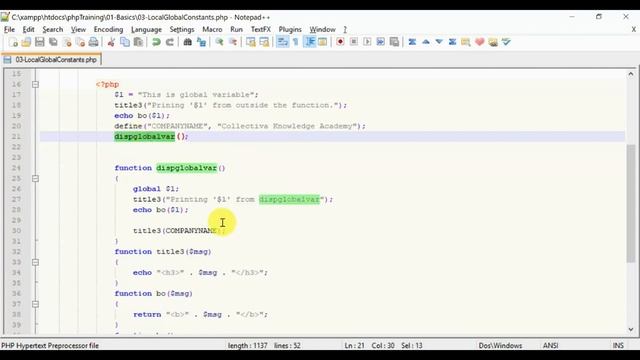Undo the last edit with green arrow
Image resolution: width=640 pixels, height=360 pixels.
(156, 42)
